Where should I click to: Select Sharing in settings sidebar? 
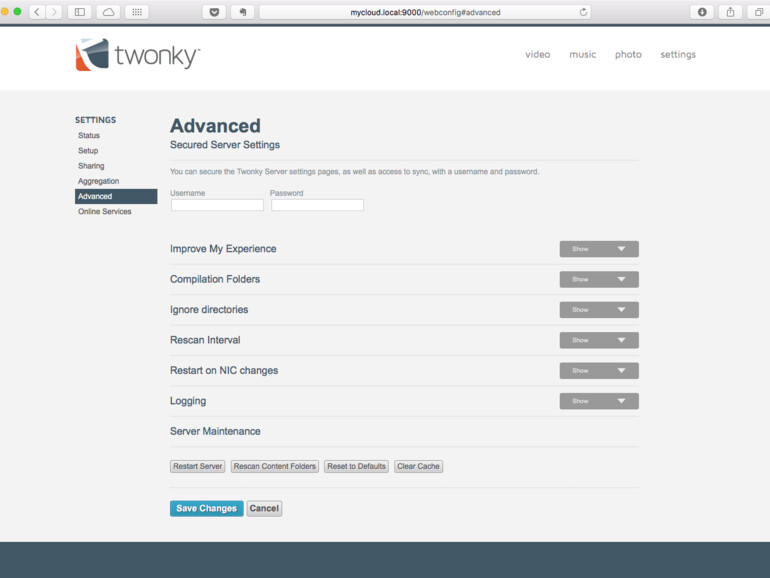pos(91,165)
